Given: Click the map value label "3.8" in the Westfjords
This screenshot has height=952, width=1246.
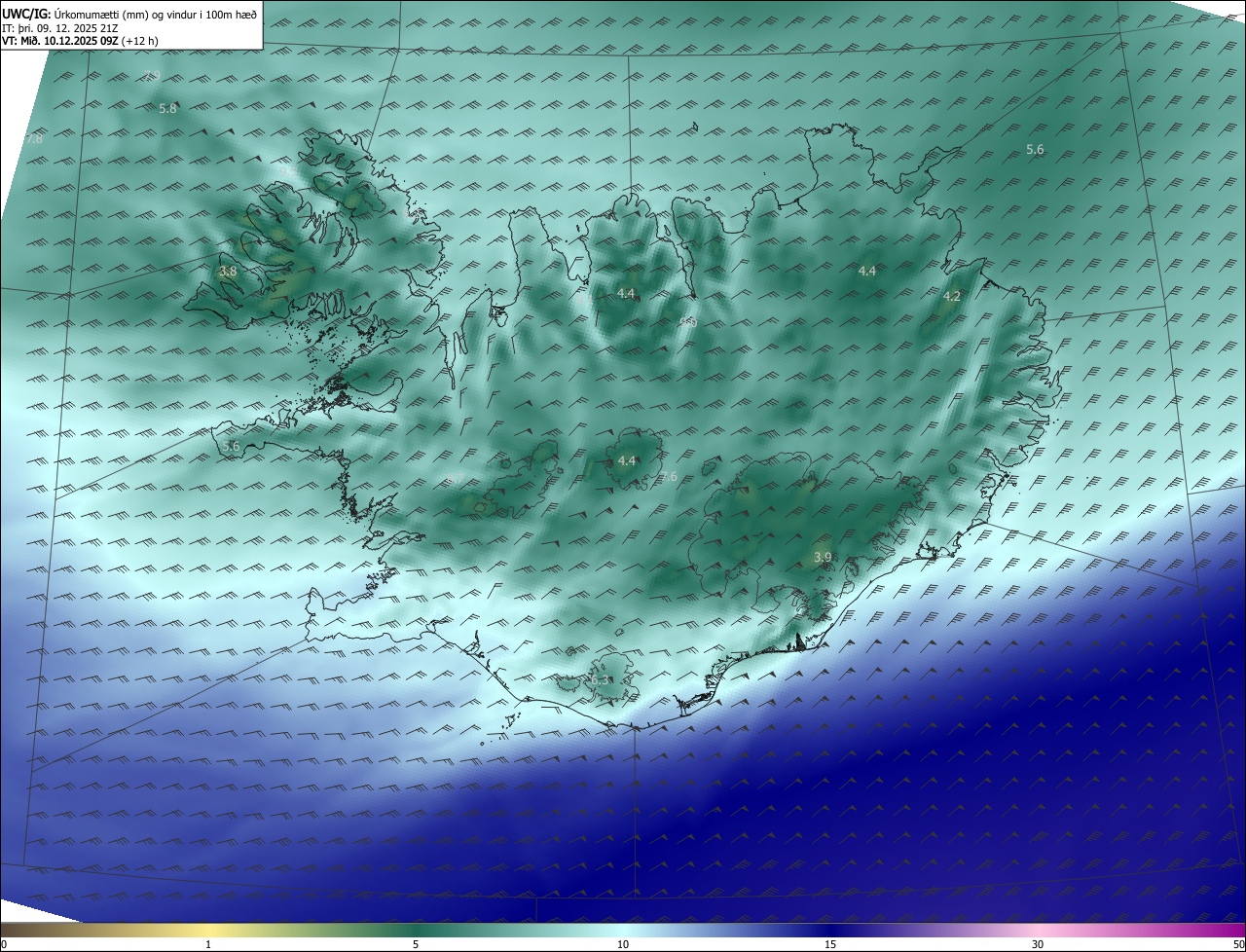Looking at the screenshot, I should [228, 272].
